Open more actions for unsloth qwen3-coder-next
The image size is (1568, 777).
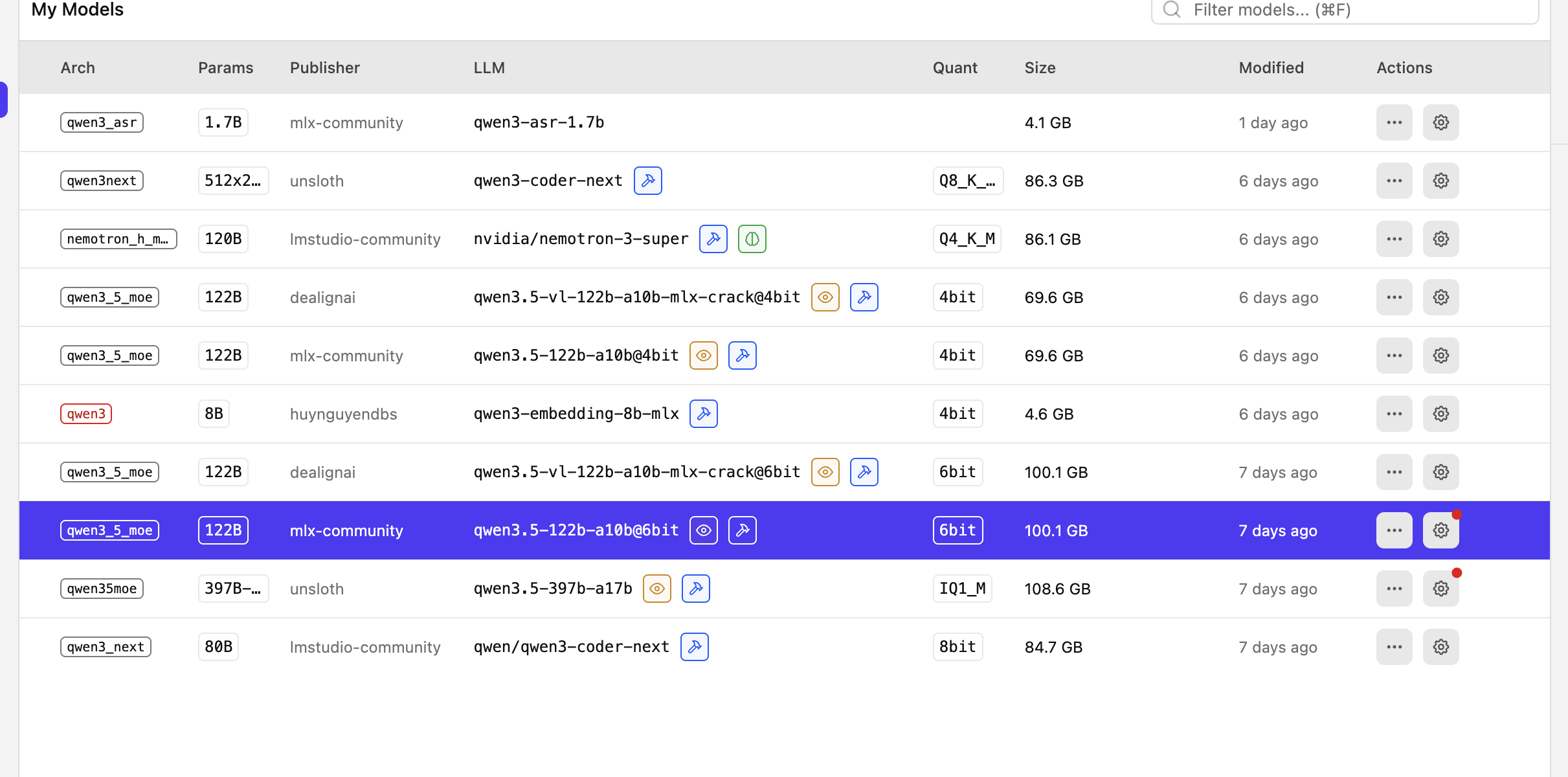(1394, 181)
